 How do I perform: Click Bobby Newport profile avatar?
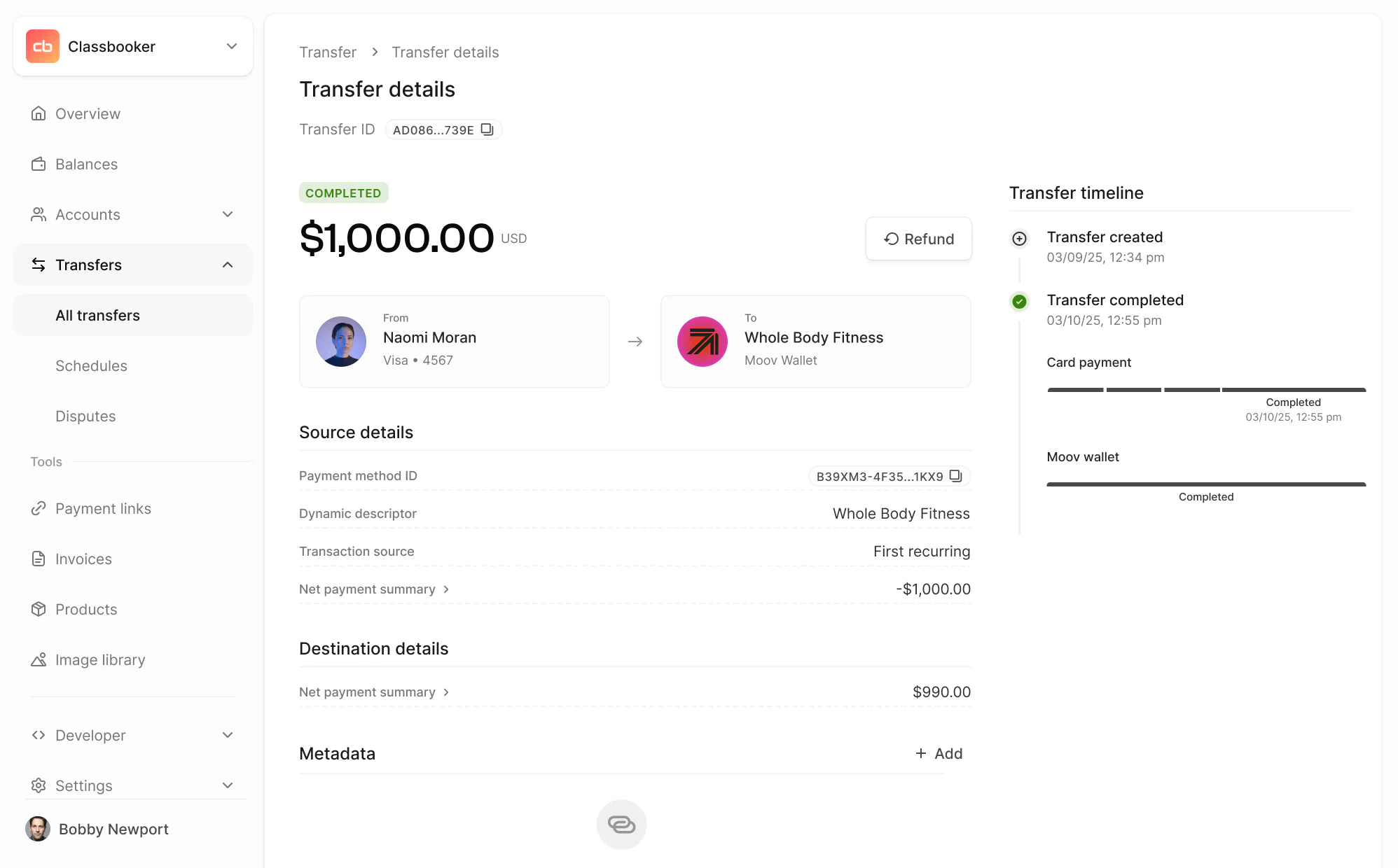coord(38,829)
